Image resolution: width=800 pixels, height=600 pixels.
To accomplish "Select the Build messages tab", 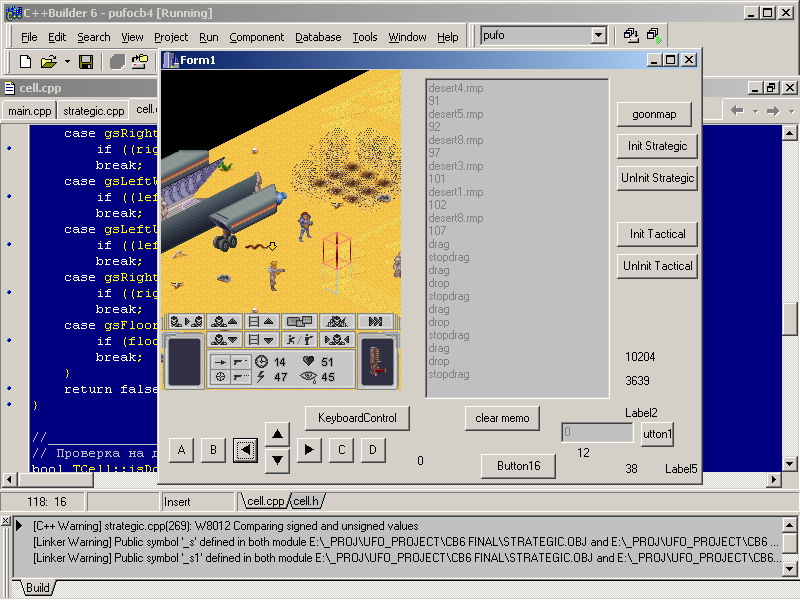I will [37, 588].
